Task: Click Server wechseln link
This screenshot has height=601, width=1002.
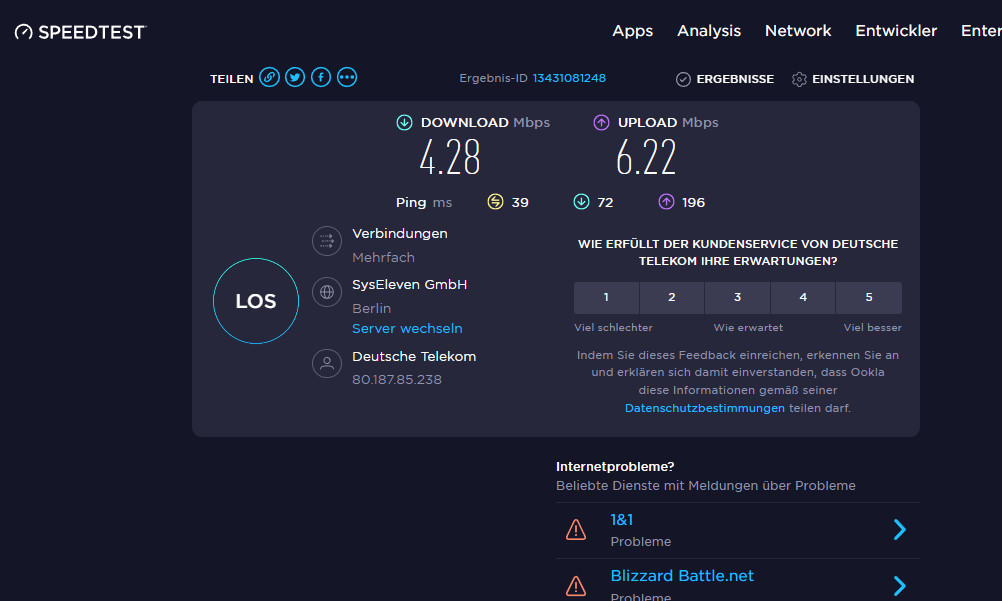Action: click(407, 328)
